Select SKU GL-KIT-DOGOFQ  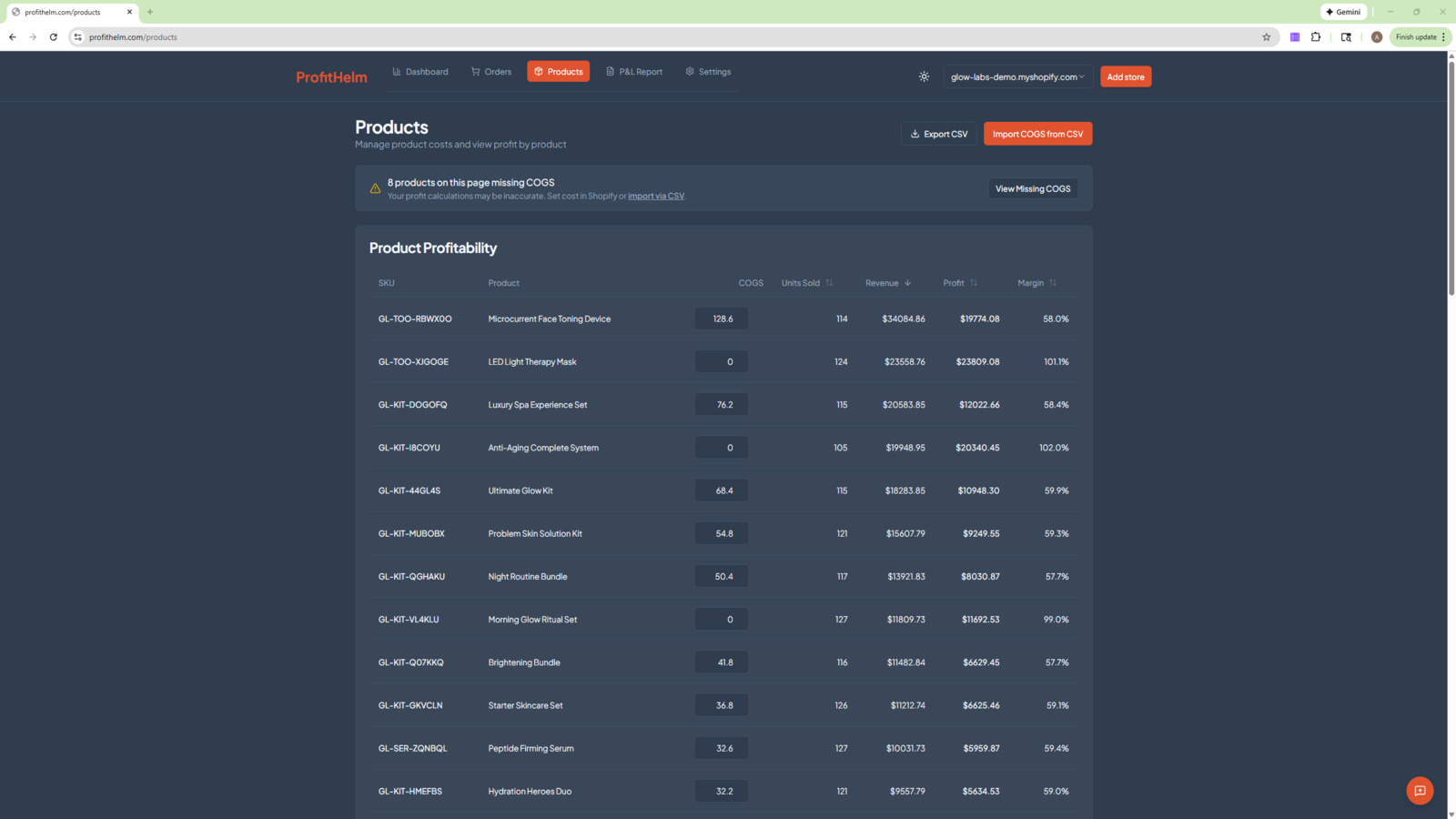coord(412,404)
